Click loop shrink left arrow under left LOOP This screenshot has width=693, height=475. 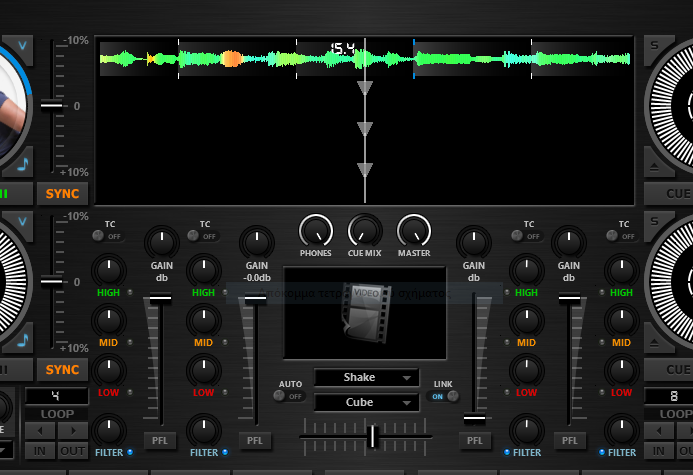pos(40,430)
